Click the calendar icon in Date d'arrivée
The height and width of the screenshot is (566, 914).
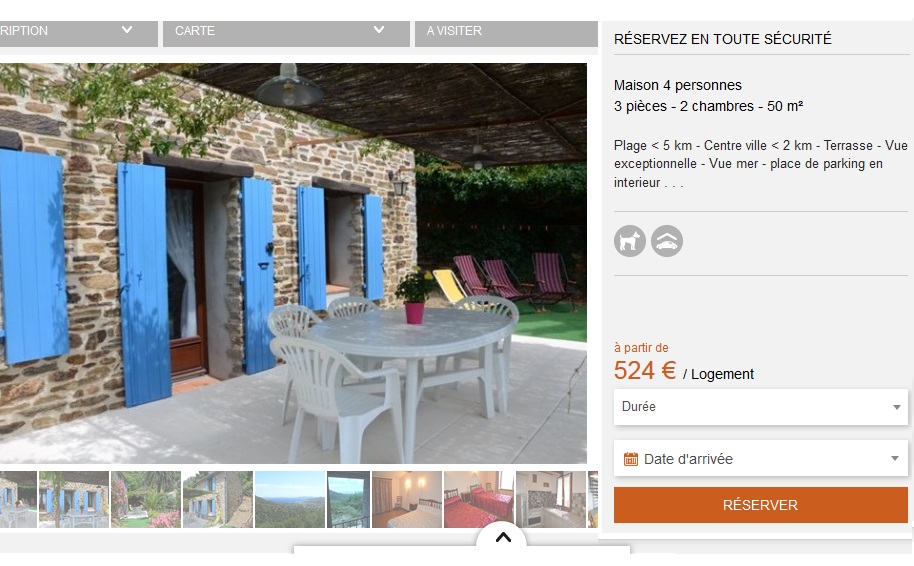[x=631, y=459]
